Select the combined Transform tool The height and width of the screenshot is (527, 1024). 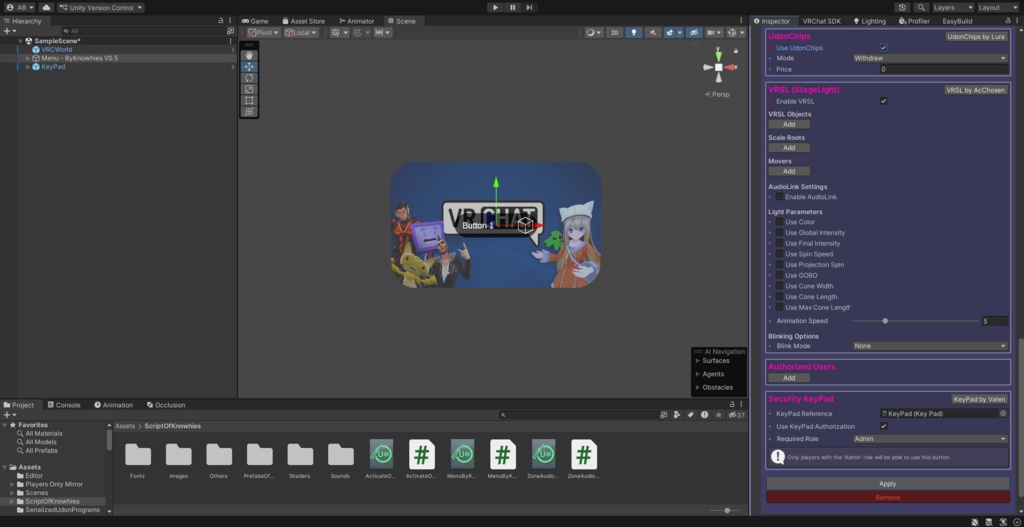[x=249, y=111]
